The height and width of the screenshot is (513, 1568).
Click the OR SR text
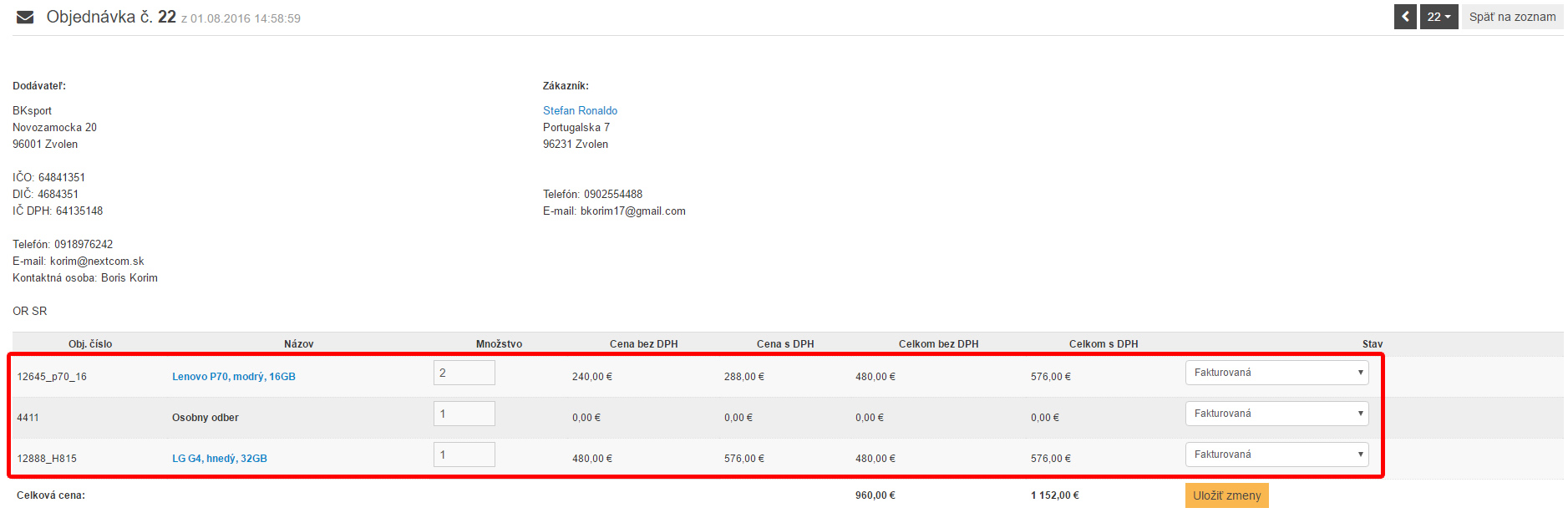pos(30,311)
